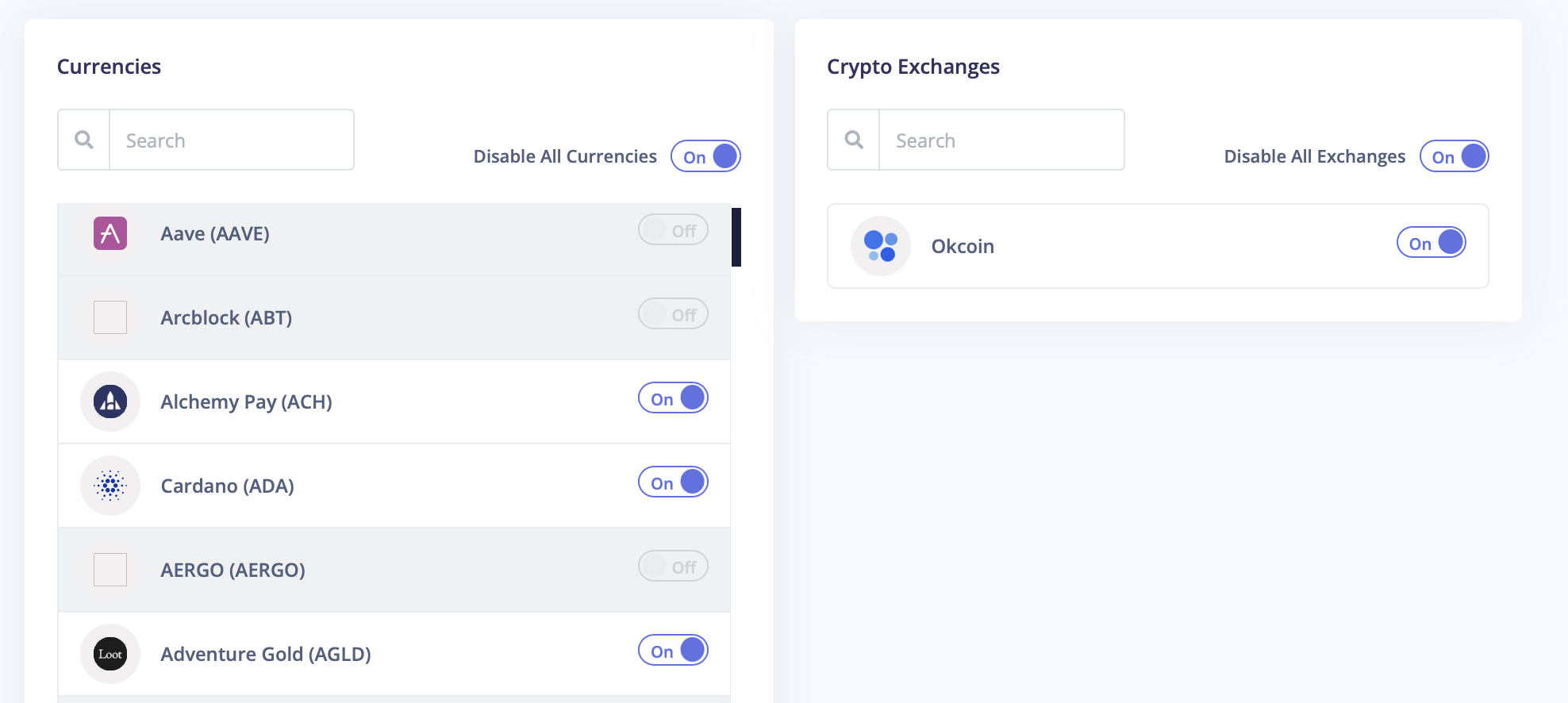
Task: Focus the Currencies search field
Action: (232, 140)
